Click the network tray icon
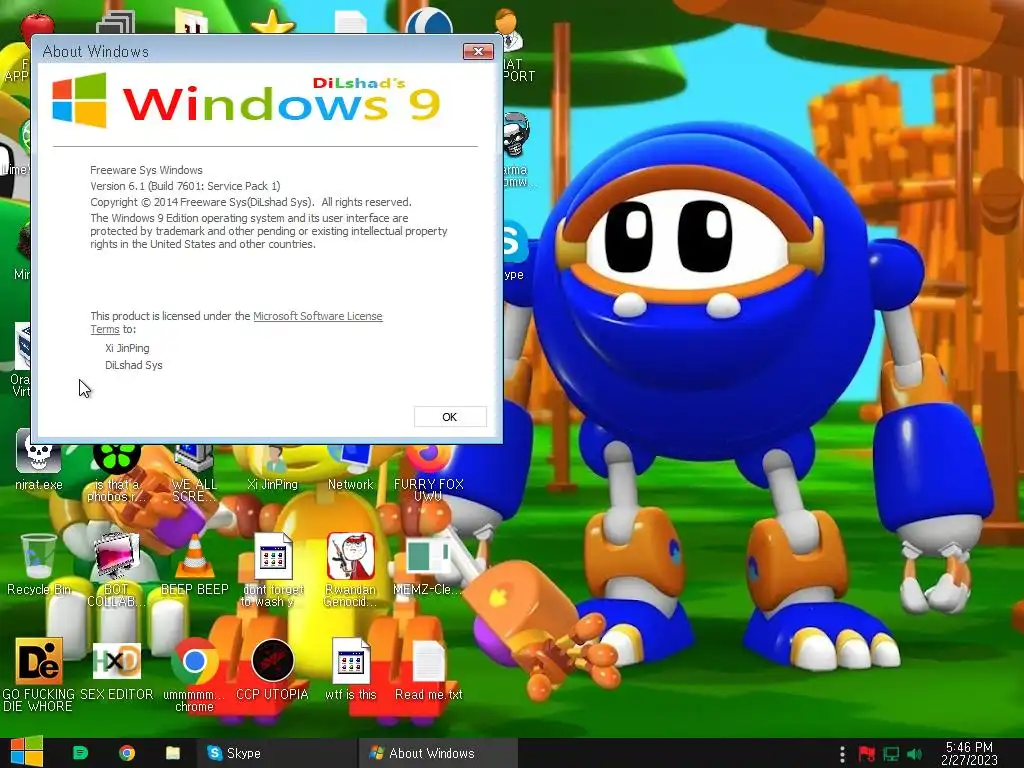Image resolution: width=1024 pixels, height=768 pixels. click(891, 754)
